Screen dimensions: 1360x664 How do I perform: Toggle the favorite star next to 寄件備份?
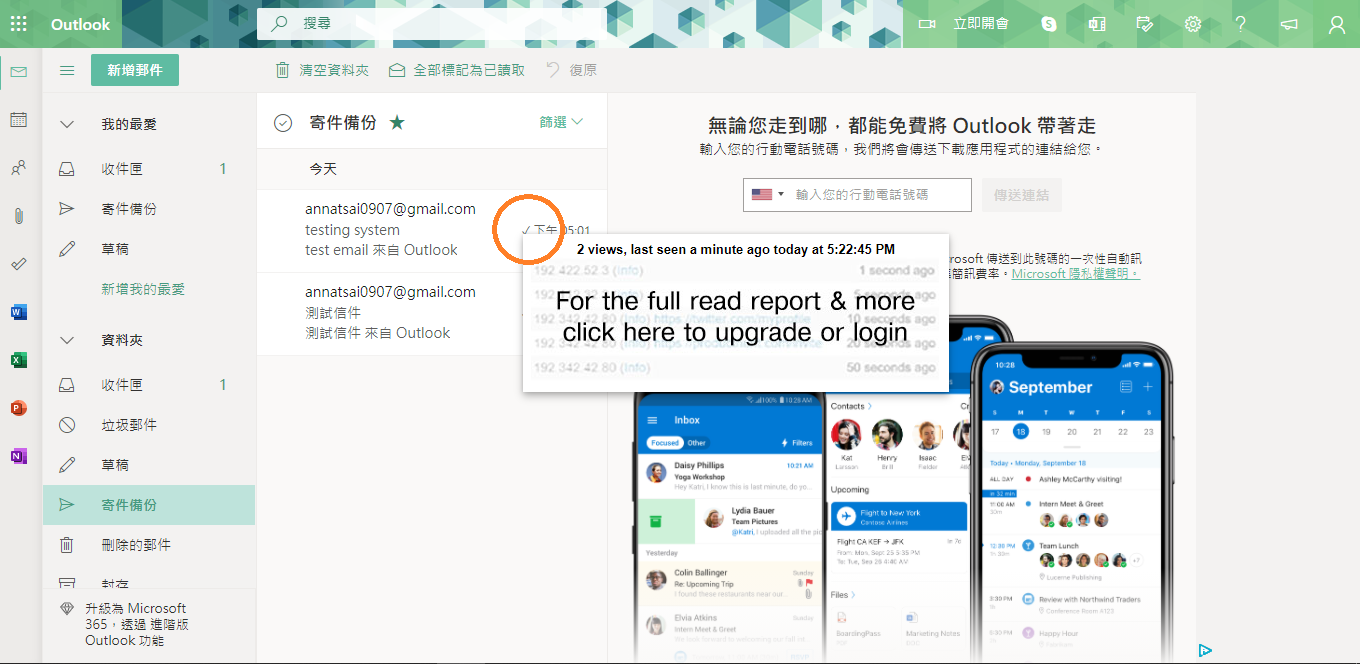pyautogui.click(x=397, y=122)
